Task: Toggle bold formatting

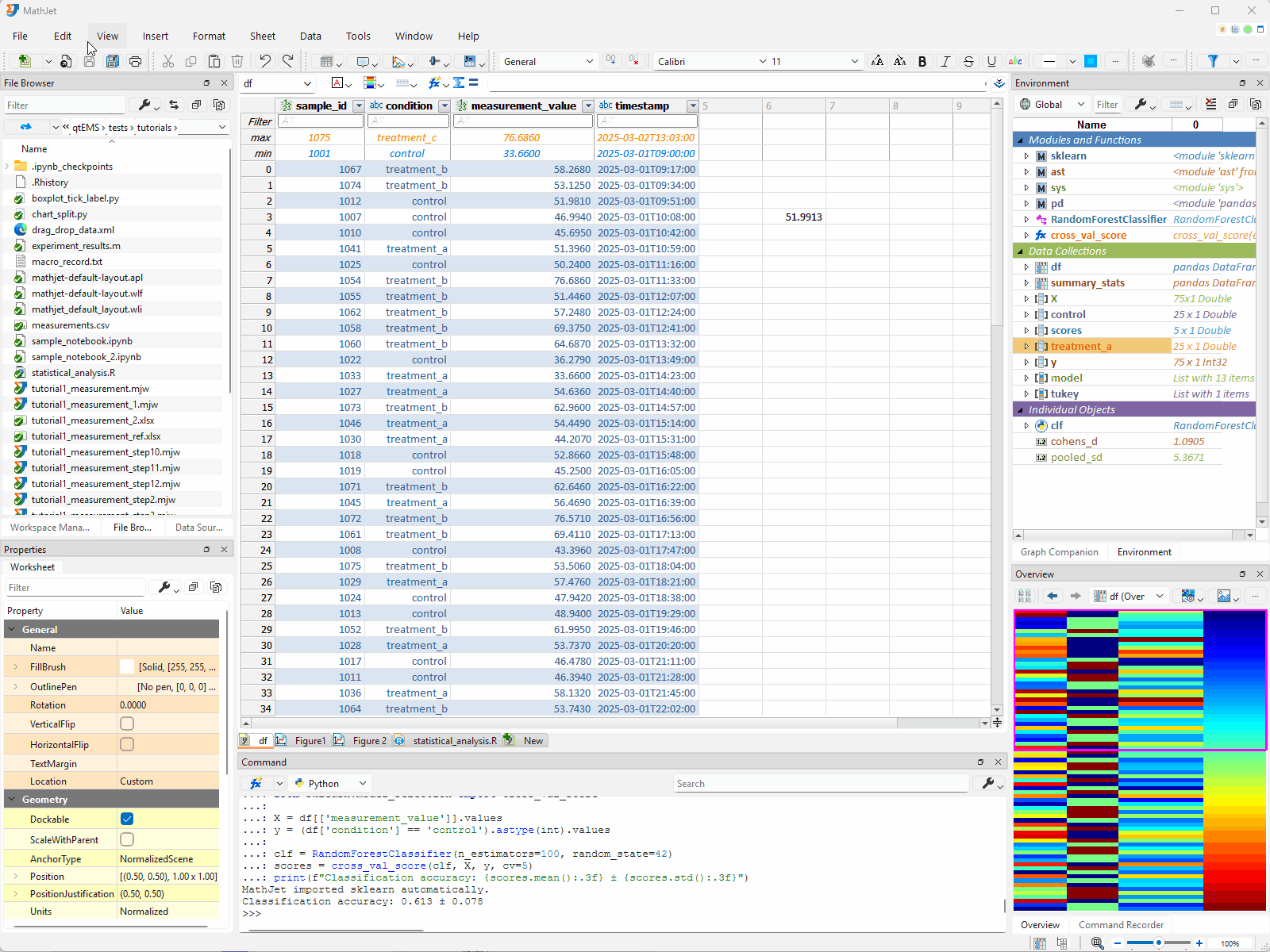Action: 922,61
